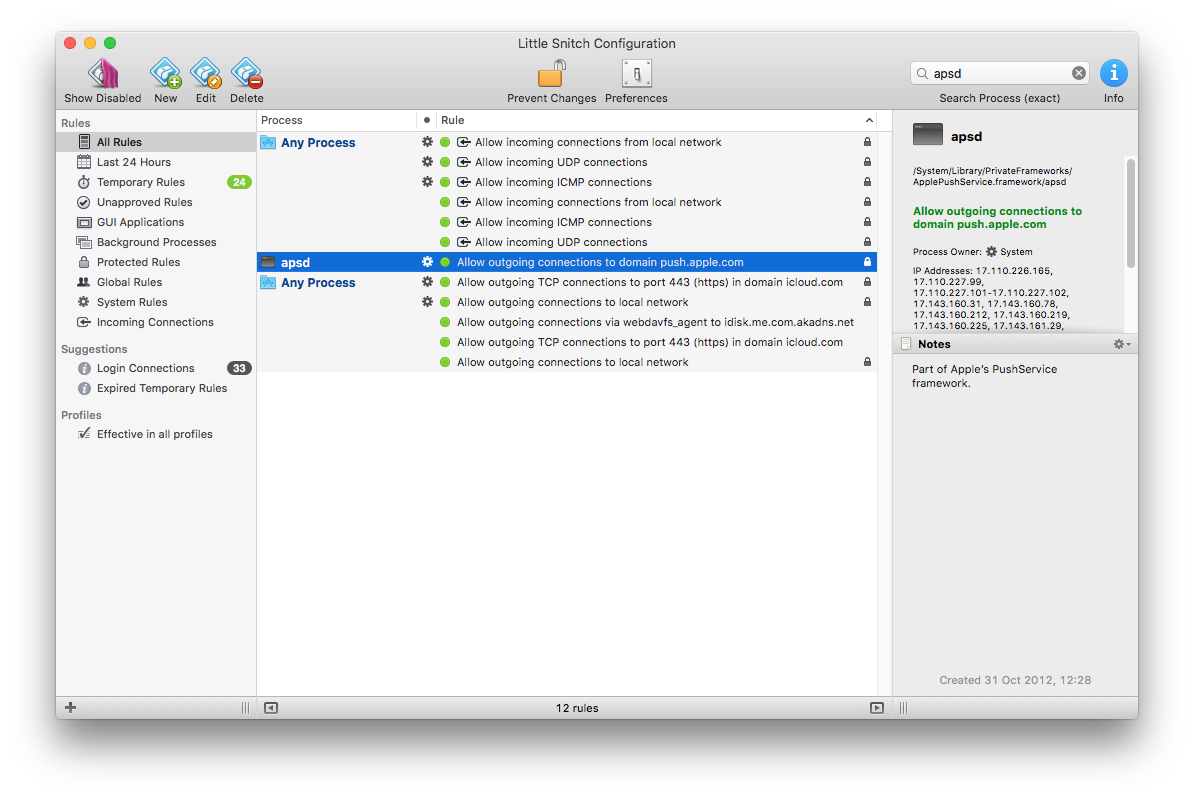Sort by Process column header
The width and height of the screenshot is (1194, 799).
pyautogui.click(x=337, y=120)
